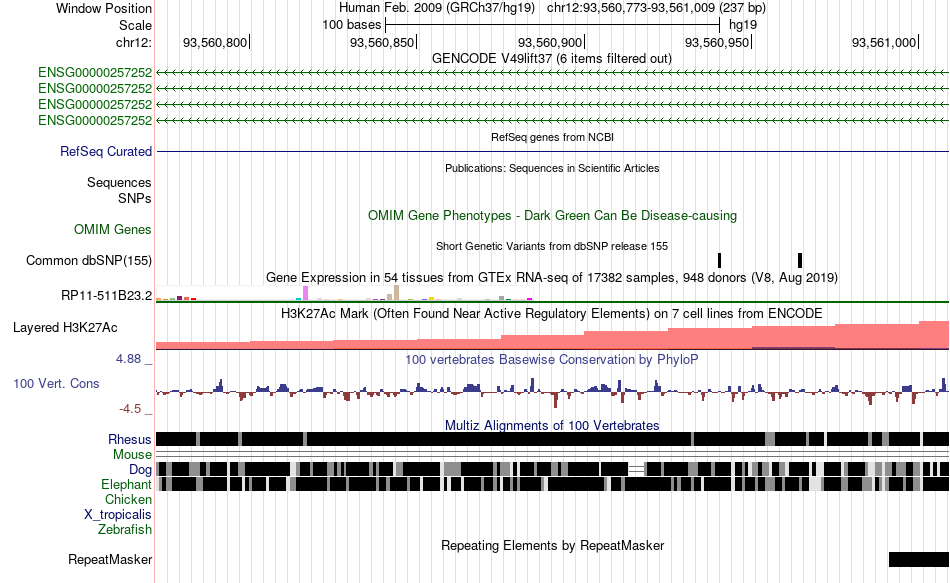Open OMIM Gene Phenotypes track title
This screenshot has width=950, height=583.
pos(552,216)
